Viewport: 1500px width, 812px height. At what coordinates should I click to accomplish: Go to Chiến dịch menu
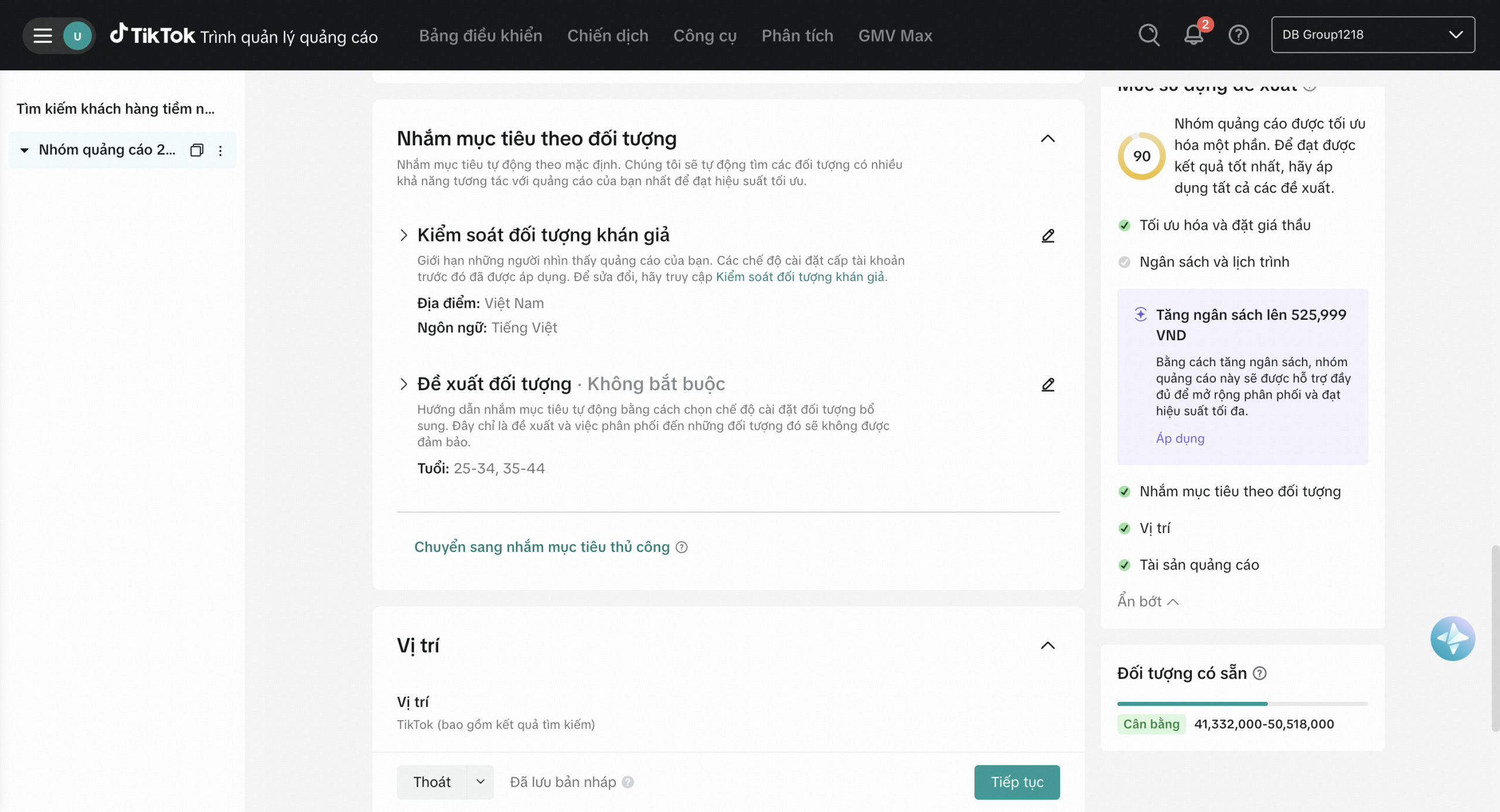point(608,36)
